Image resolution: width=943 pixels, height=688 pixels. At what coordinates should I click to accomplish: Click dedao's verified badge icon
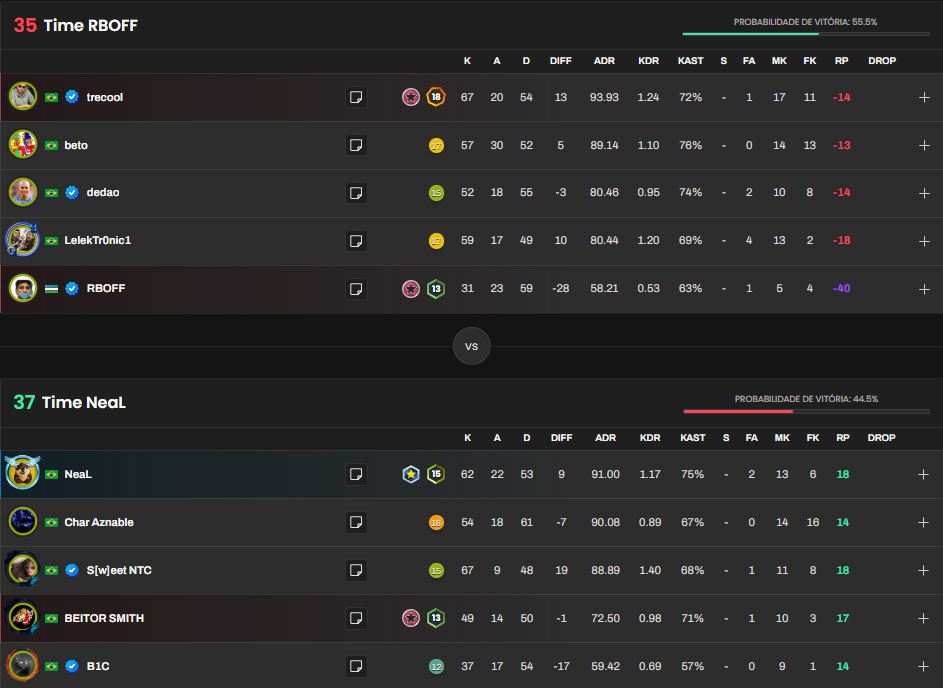pos(72,193)
